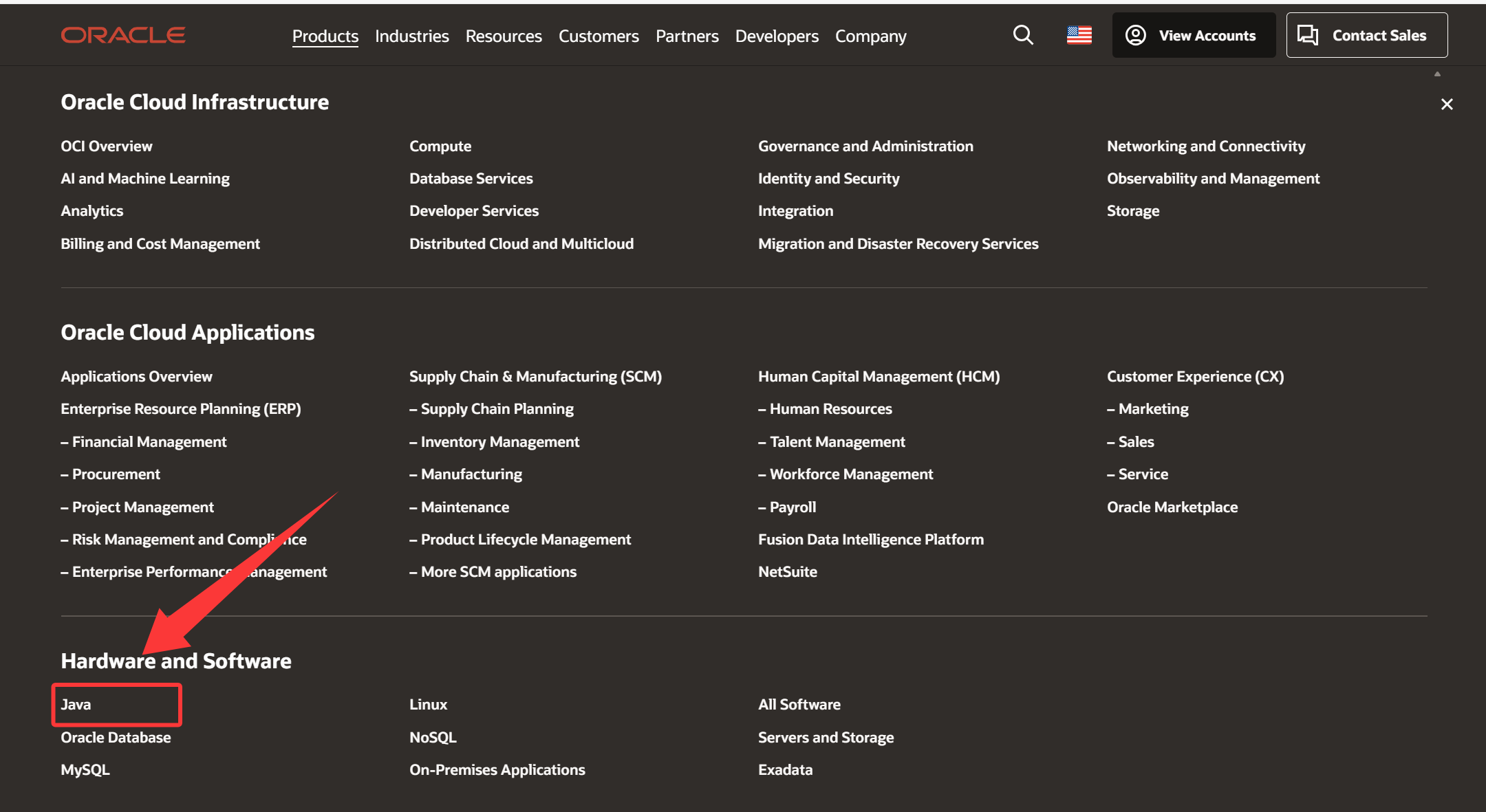Open the Developers menu

[777, 36]
